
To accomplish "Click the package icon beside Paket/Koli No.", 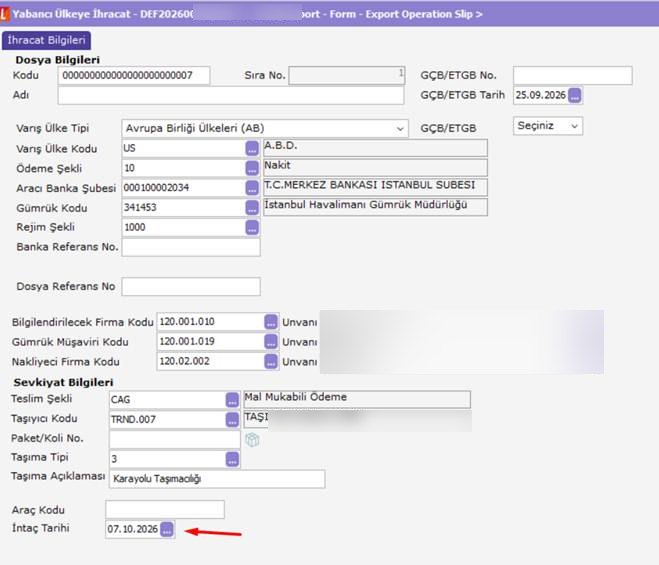I will coord(252,440).
